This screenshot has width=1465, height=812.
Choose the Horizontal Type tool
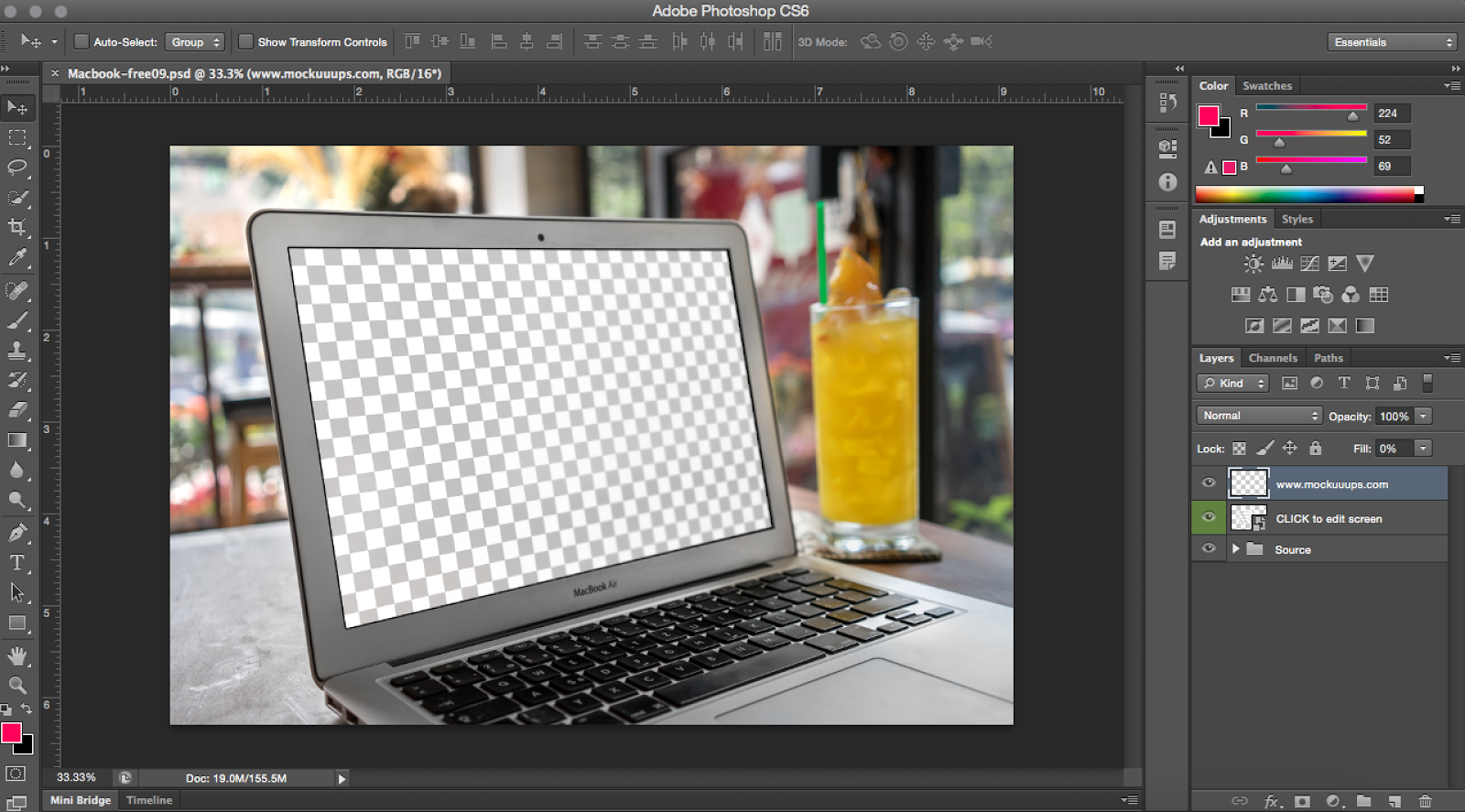point(17,562)
